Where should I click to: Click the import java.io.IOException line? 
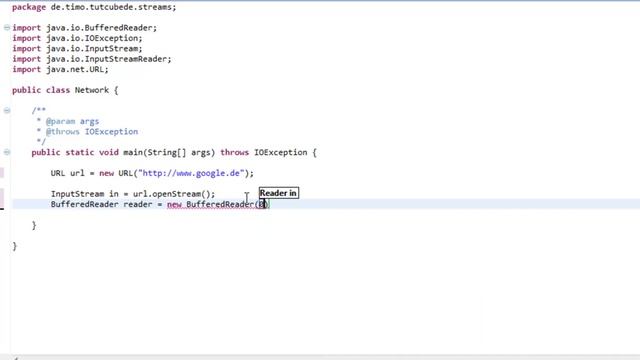pyautogui.click(x=77, y=38)
